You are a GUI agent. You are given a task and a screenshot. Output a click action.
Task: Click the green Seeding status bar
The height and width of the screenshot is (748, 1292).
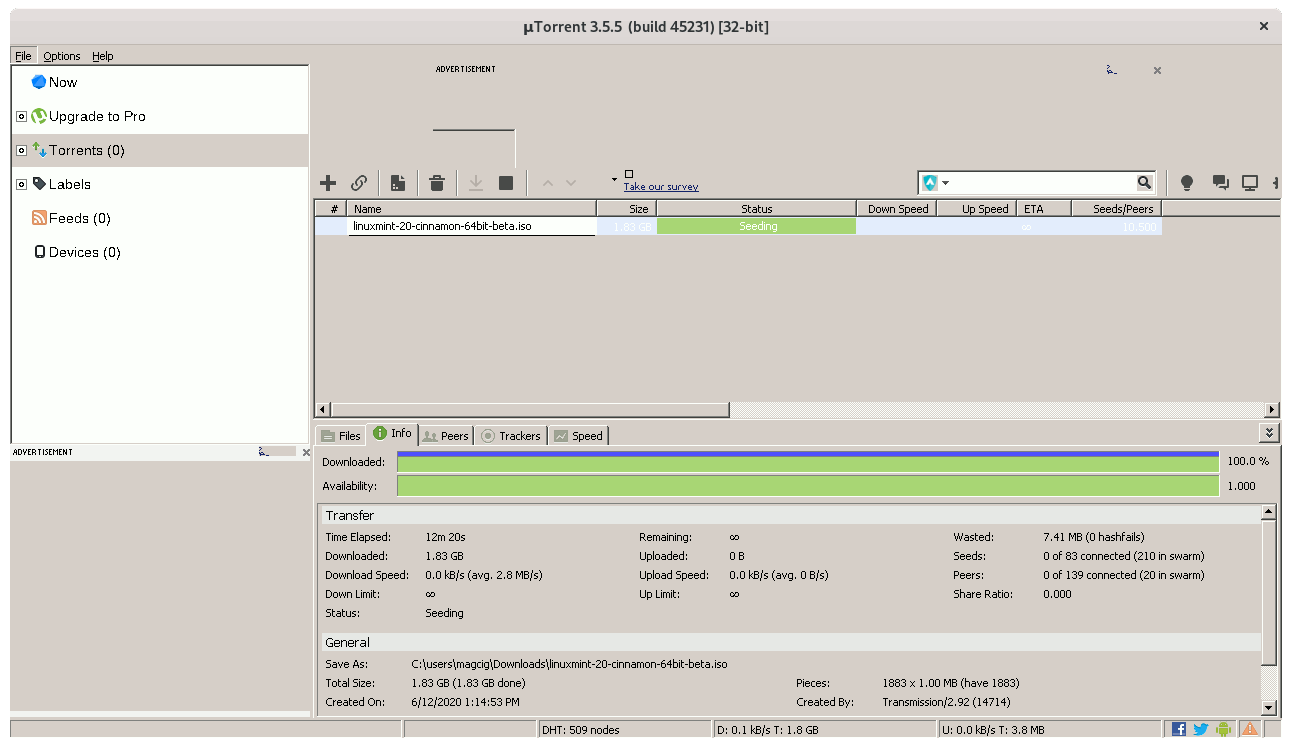[x=757, y=226]
